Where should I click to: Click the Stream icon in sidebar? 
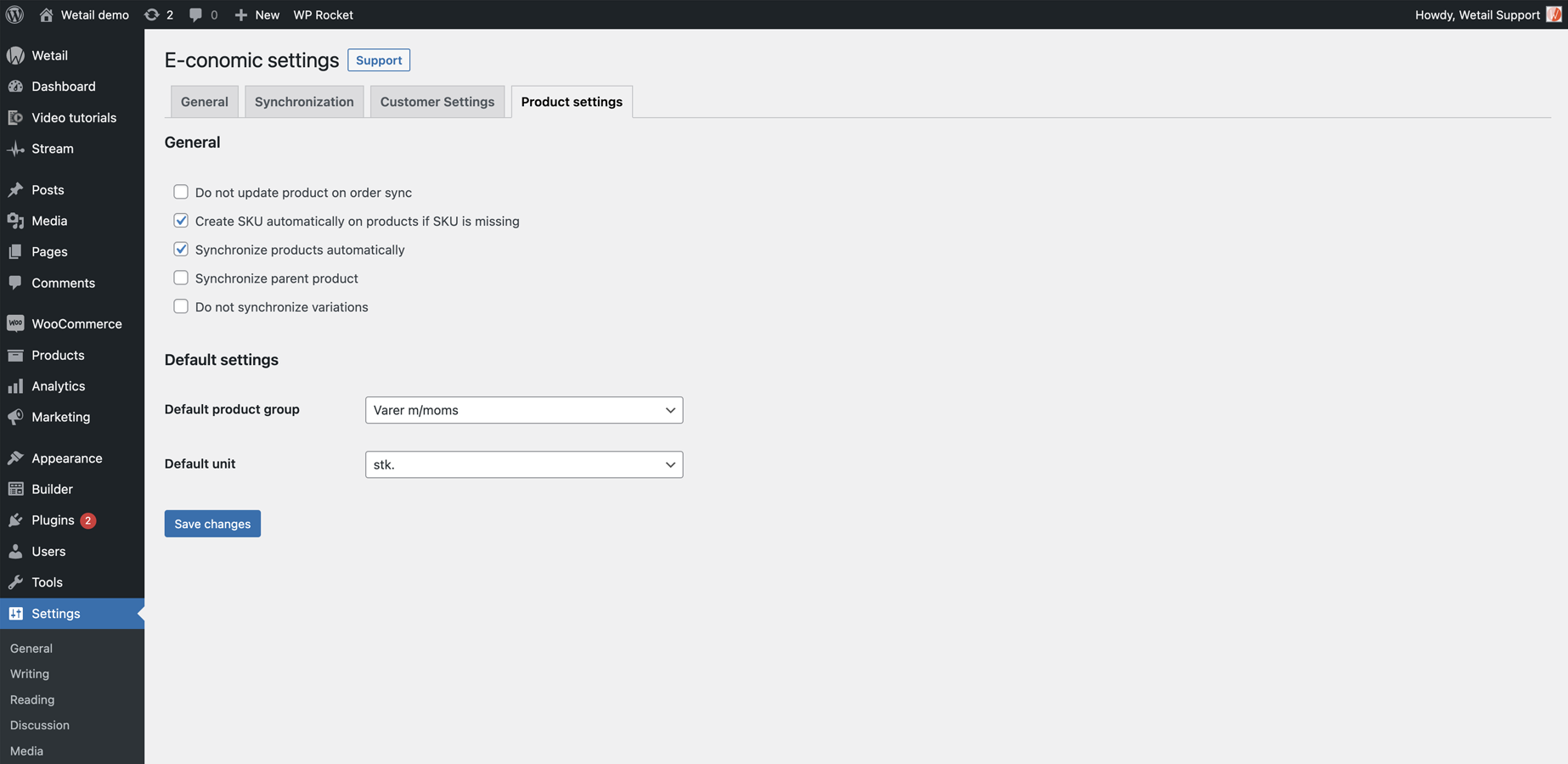15,149
